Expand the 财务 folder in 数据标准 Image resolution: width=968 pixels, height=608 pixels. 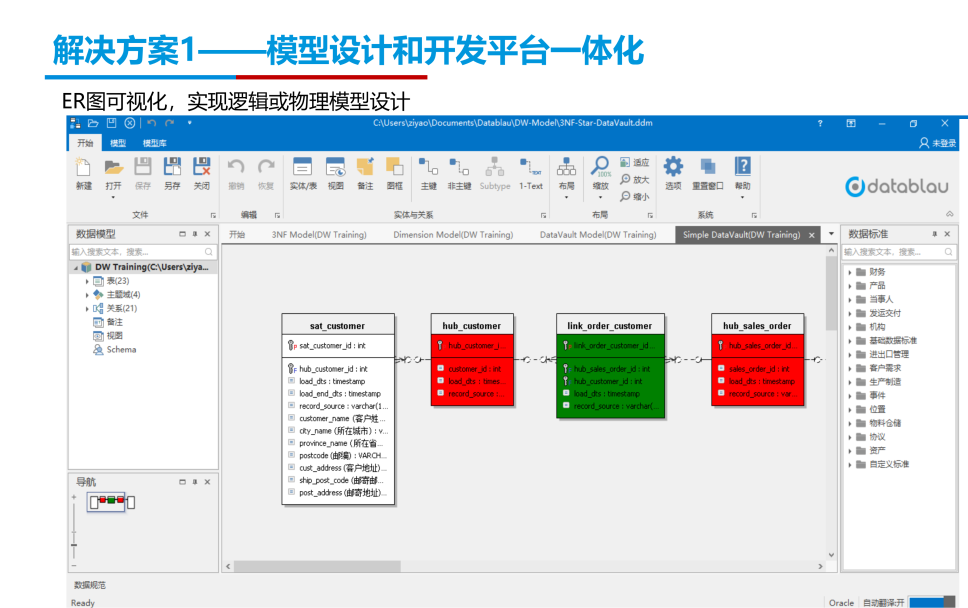pos(849,272)
